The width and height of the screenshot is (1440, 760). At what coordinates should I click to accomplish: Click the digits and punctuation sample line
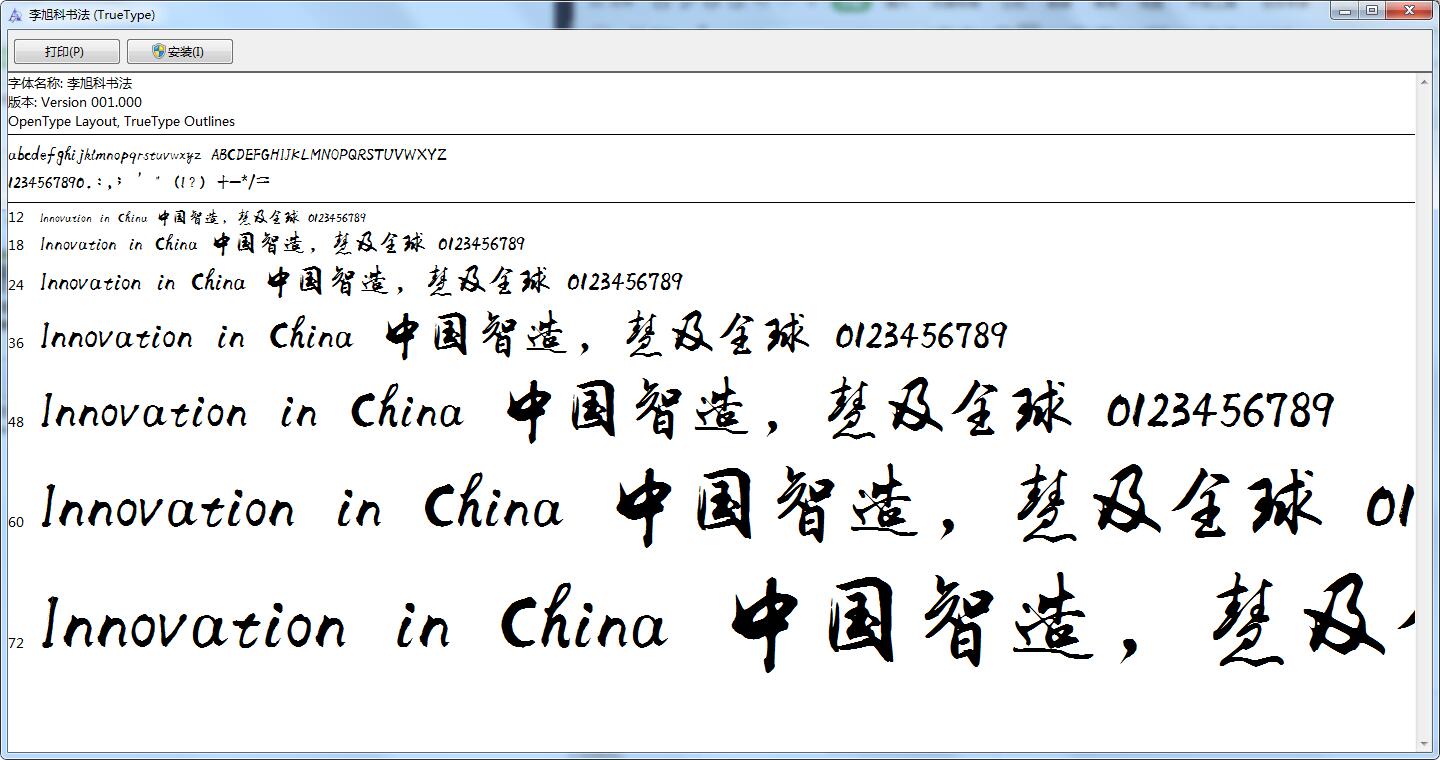[139, 182]
